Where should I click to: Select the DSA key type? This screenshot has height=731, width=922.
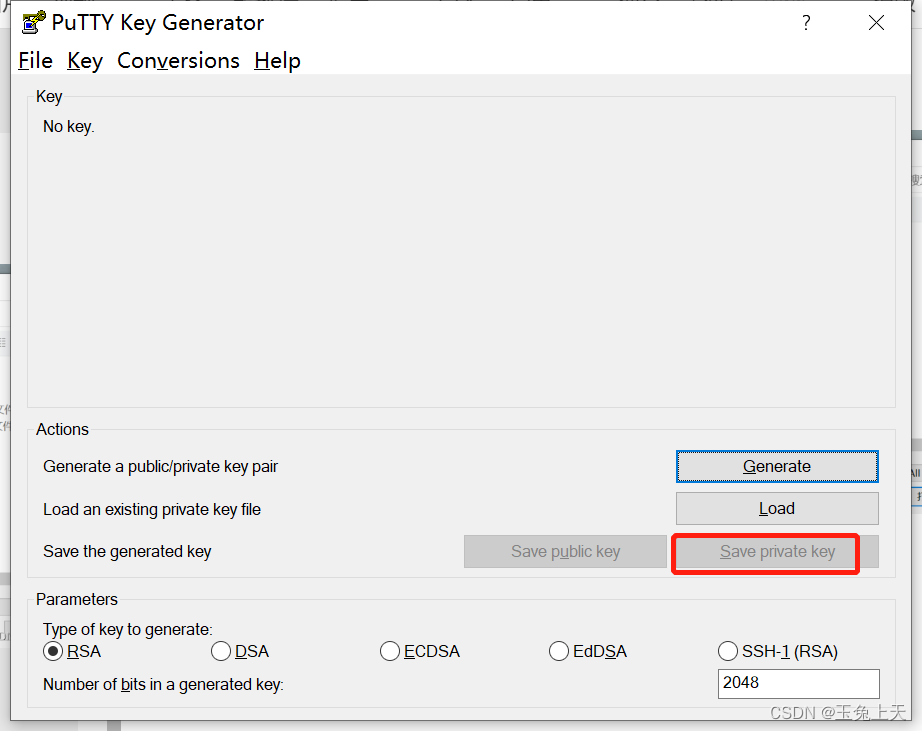(221, 651)
